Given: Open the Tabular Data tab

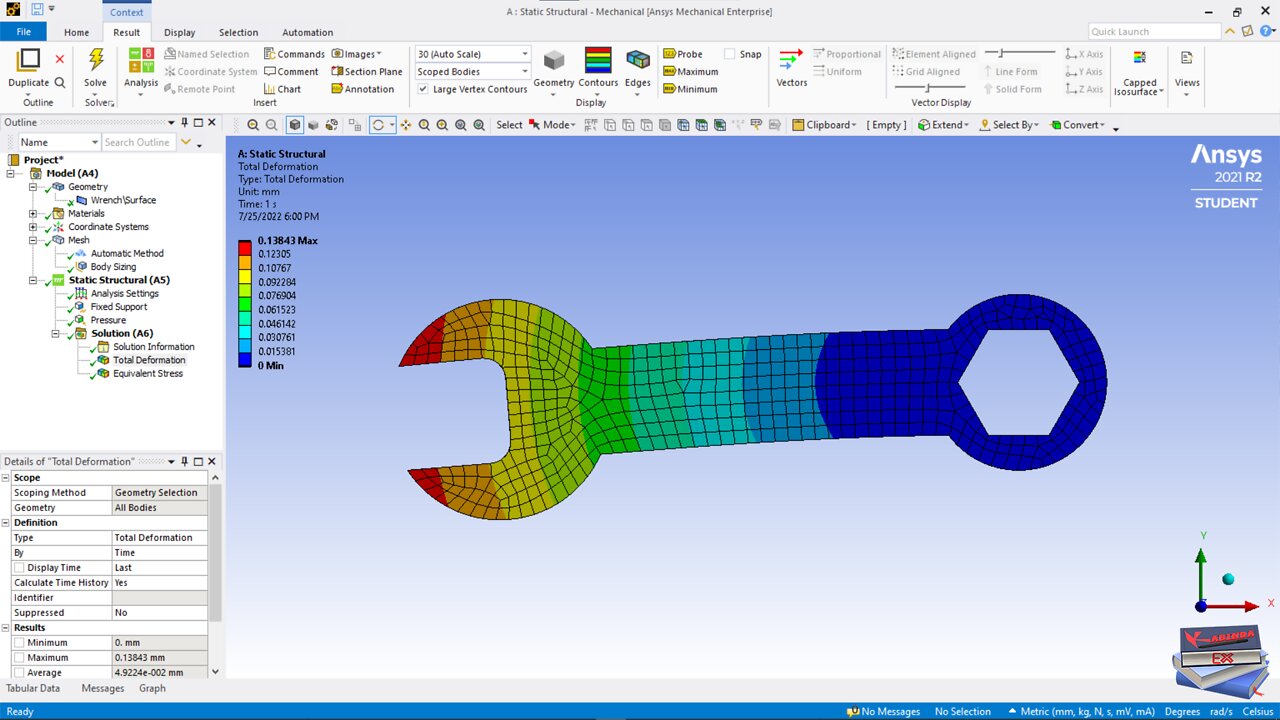Looking at the screenshot, I should click(x=33, y=688).
